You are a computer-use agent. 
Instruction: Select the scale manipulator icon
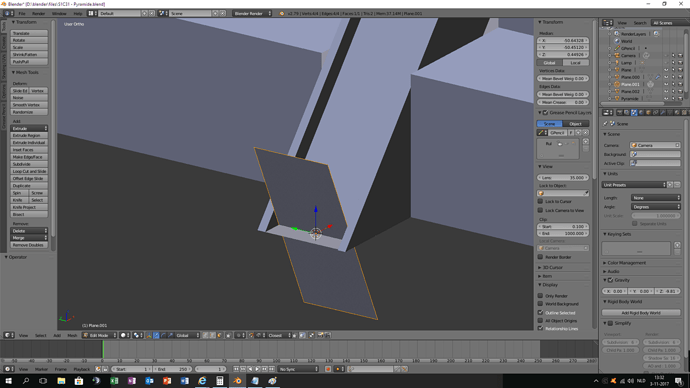tap(170, 335)
